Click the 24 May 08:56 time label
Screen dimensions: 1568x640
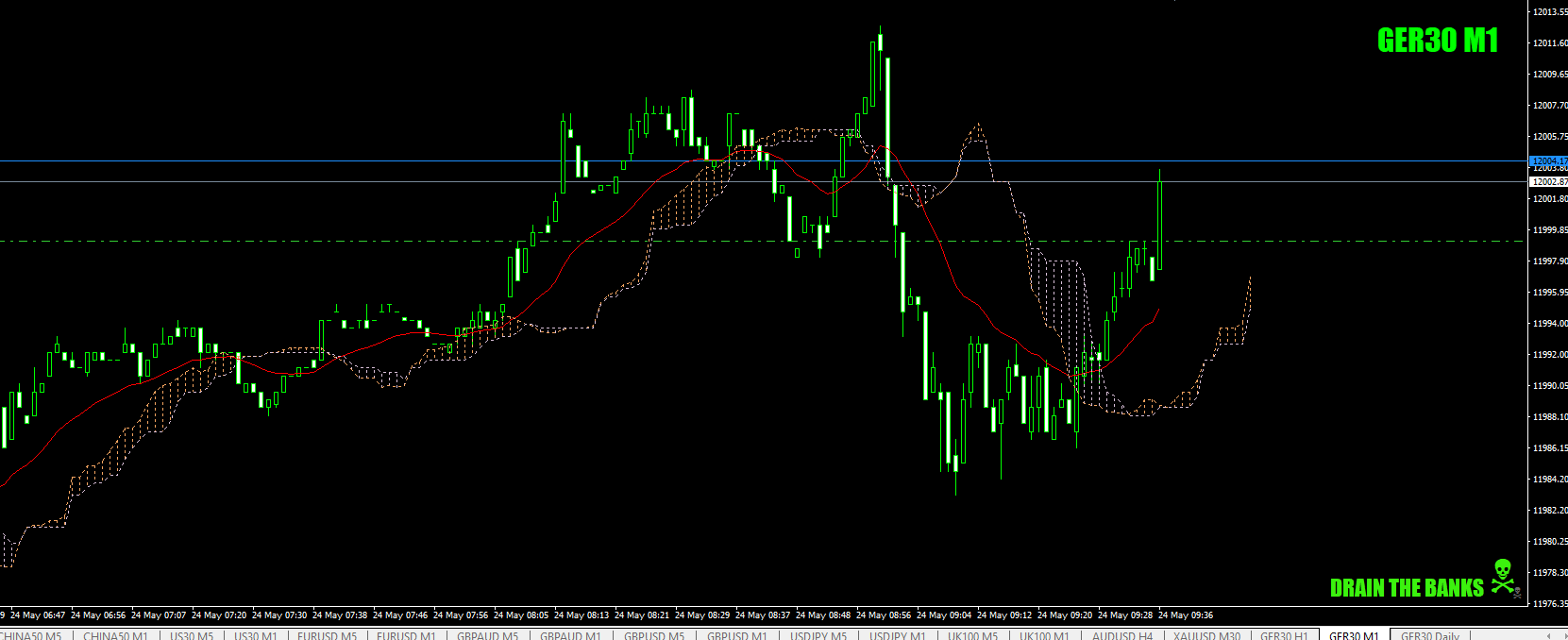coord(884,615)
